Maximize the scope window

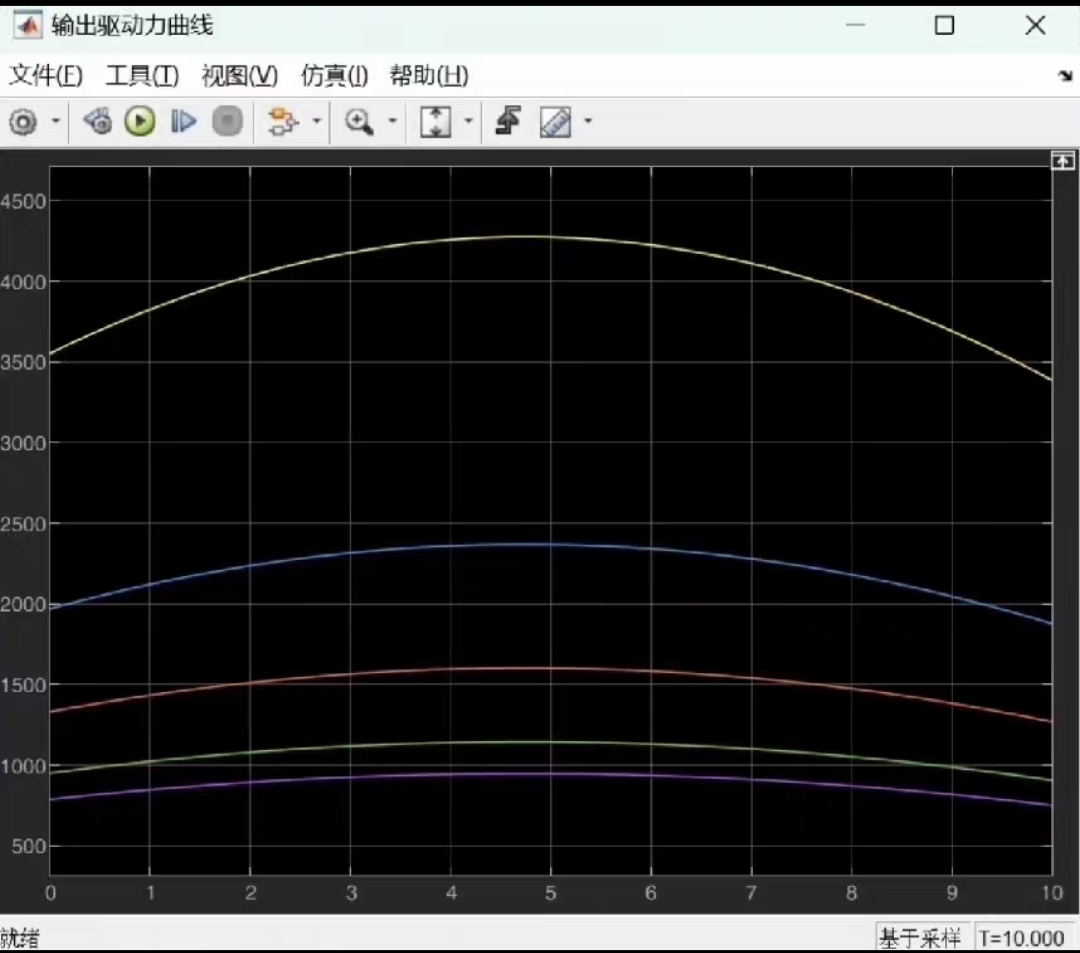pyautogui.click(x=944, y=25)
